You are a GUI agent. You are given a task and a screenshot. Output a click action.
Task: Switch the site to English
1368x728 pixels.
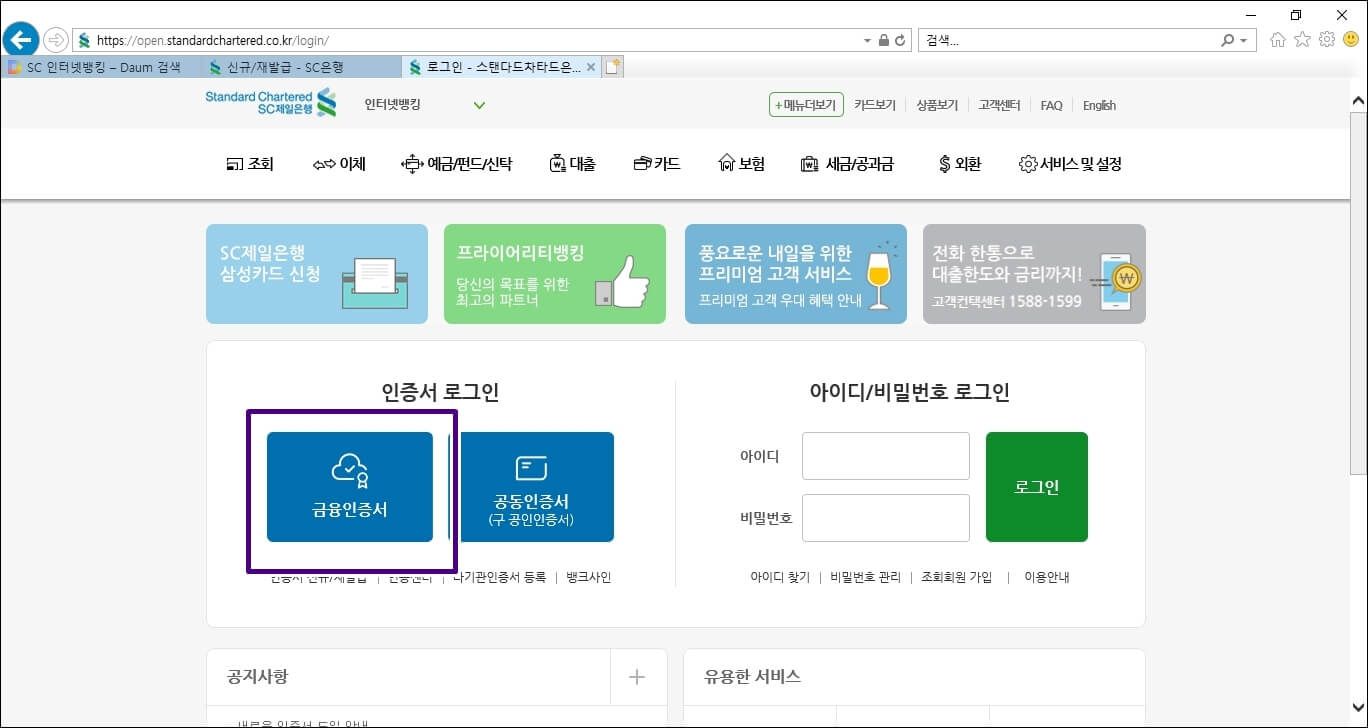(x=1099, y=105)
